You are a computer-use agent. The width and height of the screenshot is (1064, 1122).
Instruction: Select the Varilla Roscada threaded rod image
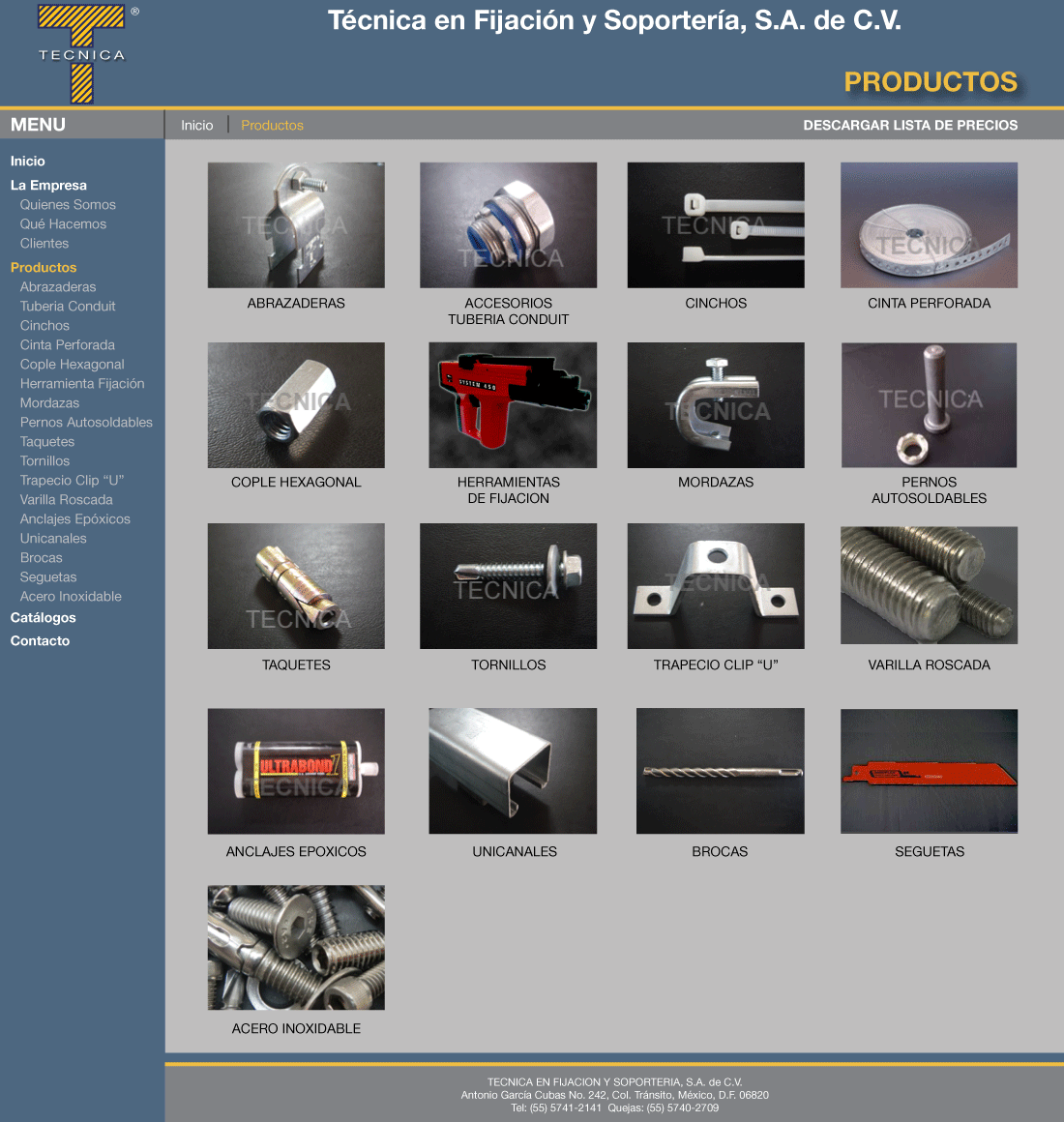point(929,585)
